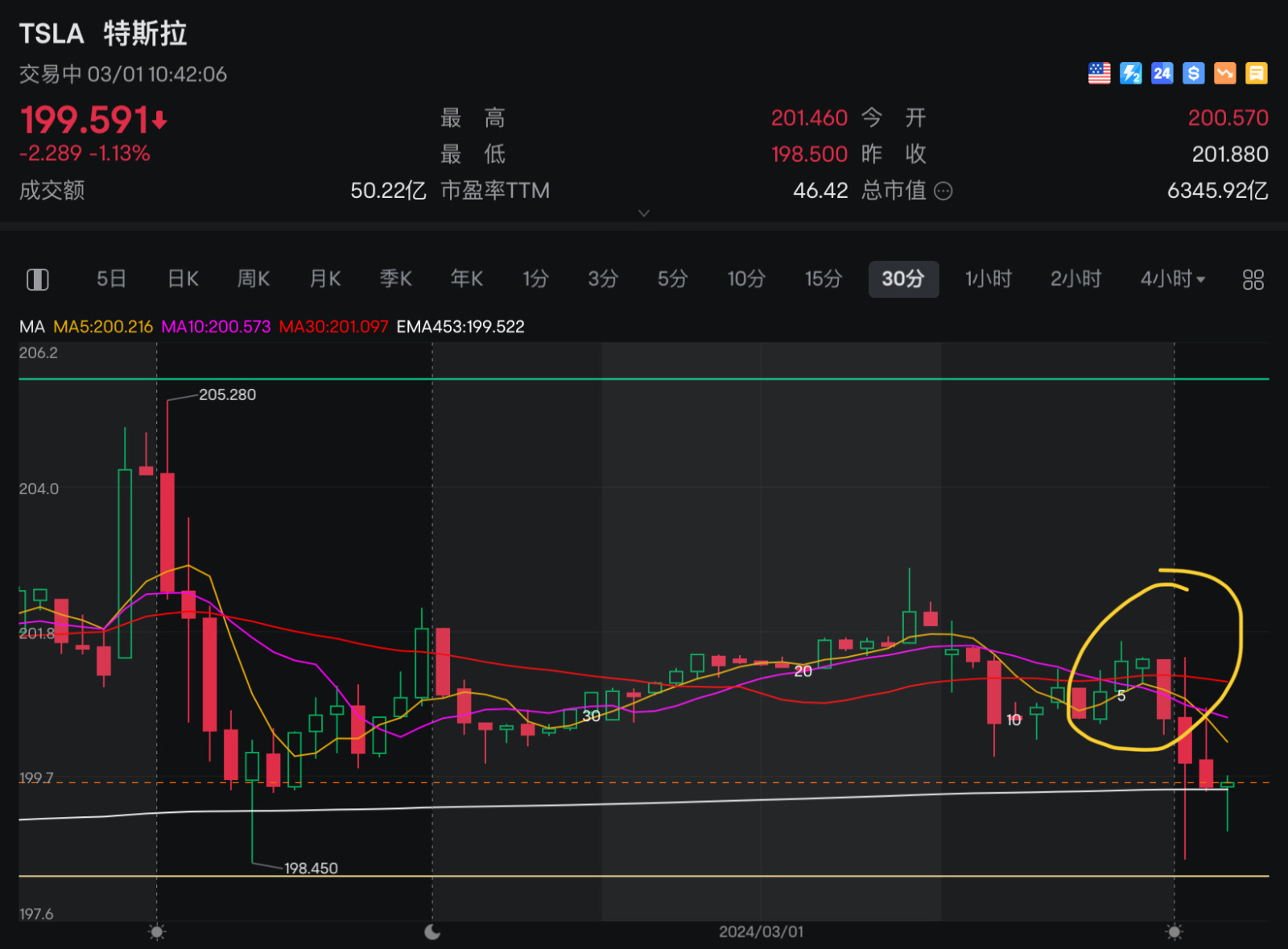Open the 季K chart tab
Screen dimensions: 1288x949
[x=396, y=279]
